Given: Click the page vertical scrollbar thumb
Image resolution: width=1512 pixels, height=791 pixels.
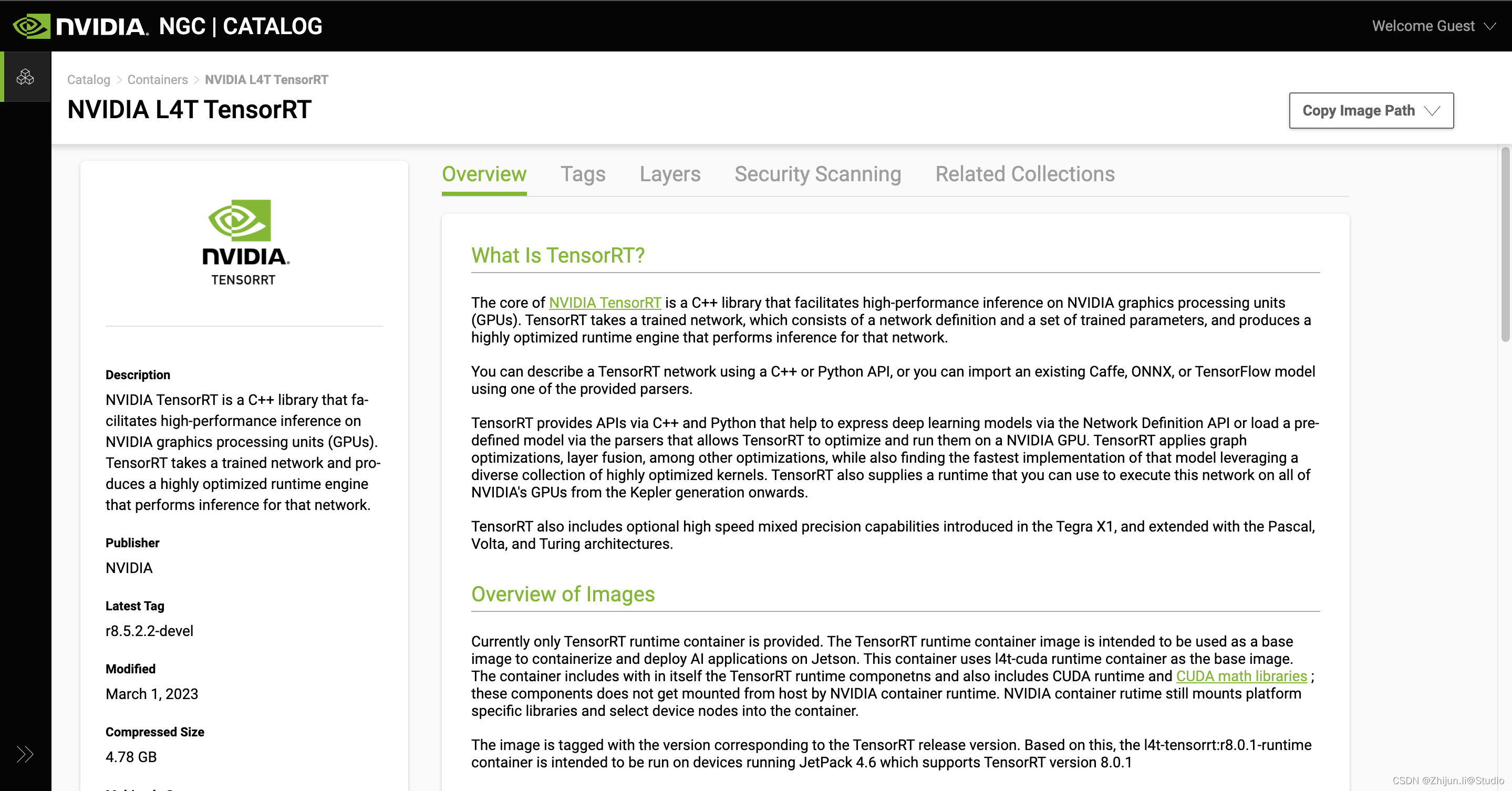Looking at the screenshot, I should coord(1505,244).
